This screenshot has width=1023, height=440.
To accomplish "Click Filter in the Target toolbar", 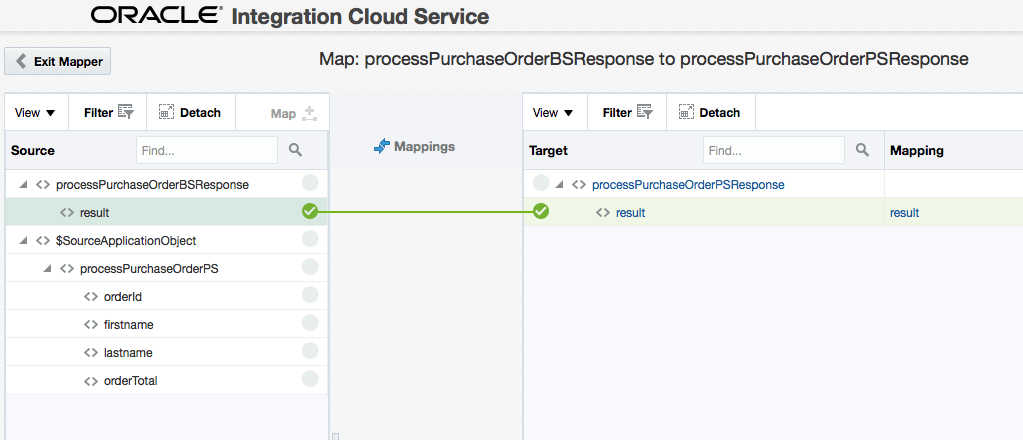I will [627, 113].
